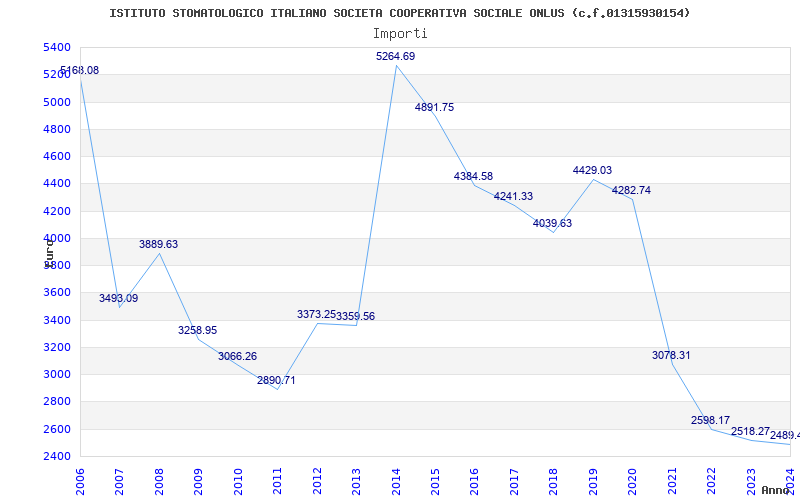800x500 pixels.
Task: Click the 2007 x-axis year label
Action: point(119,482)
